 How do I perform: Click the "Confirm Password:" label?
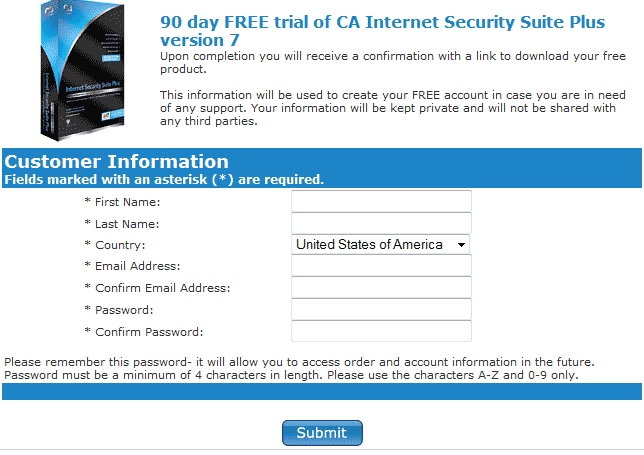pyautogui.click(x=149, y=332)
